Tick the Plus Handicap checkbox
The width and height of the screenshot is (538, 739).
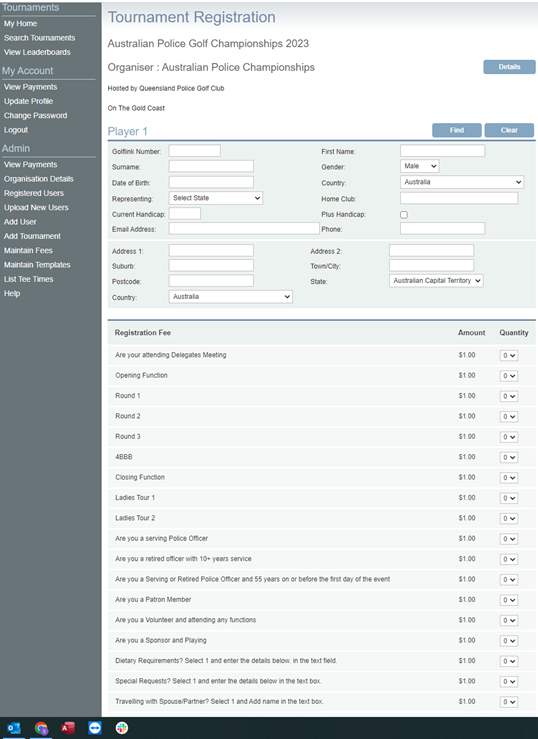click(404, 215)
